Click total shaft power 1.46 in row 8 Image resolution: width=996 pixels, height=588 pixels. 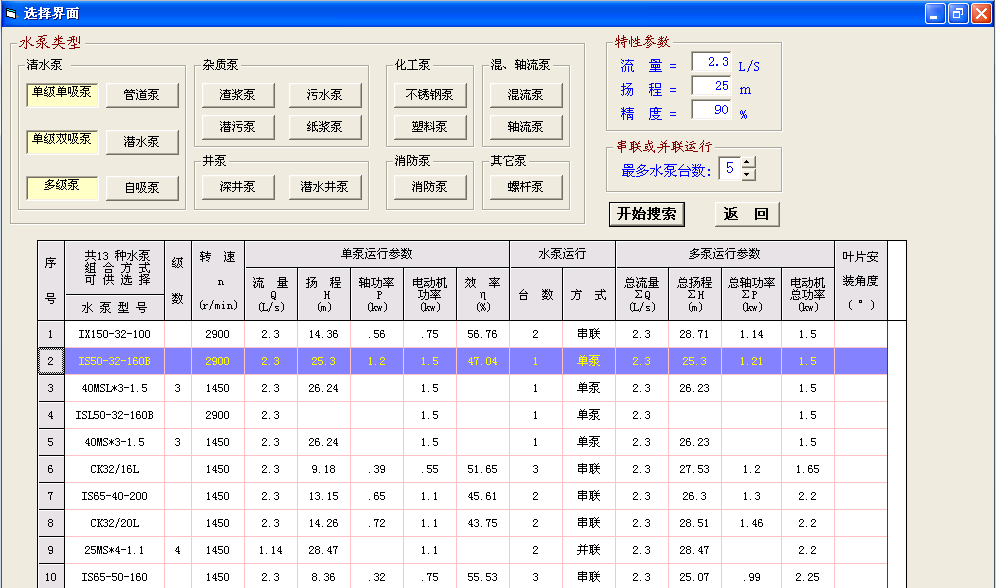pos(751,523)
